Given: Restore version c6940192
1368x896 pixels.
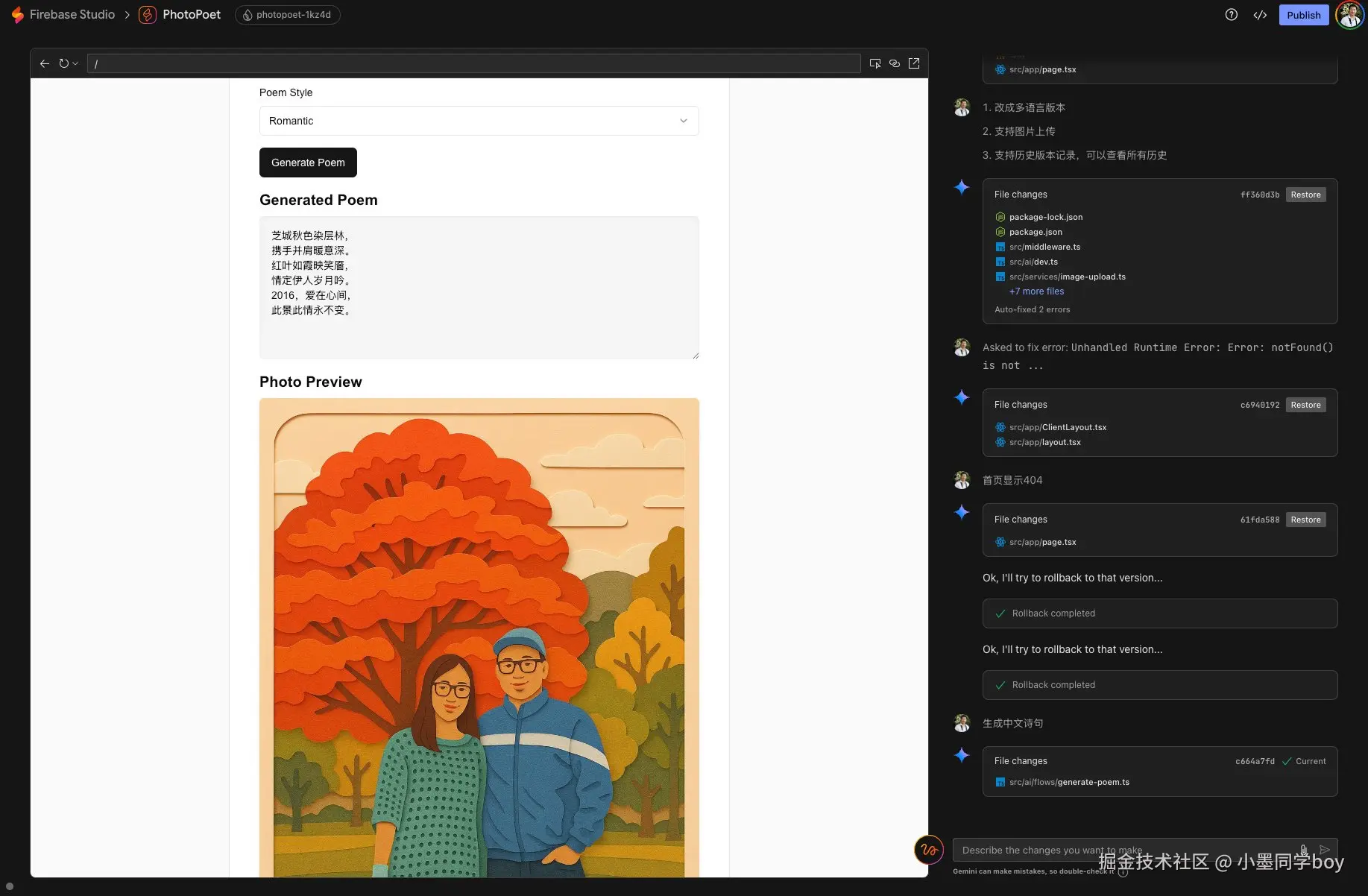Looking at the screenshot, I should pyautogui.click(x=1305, y=405).
